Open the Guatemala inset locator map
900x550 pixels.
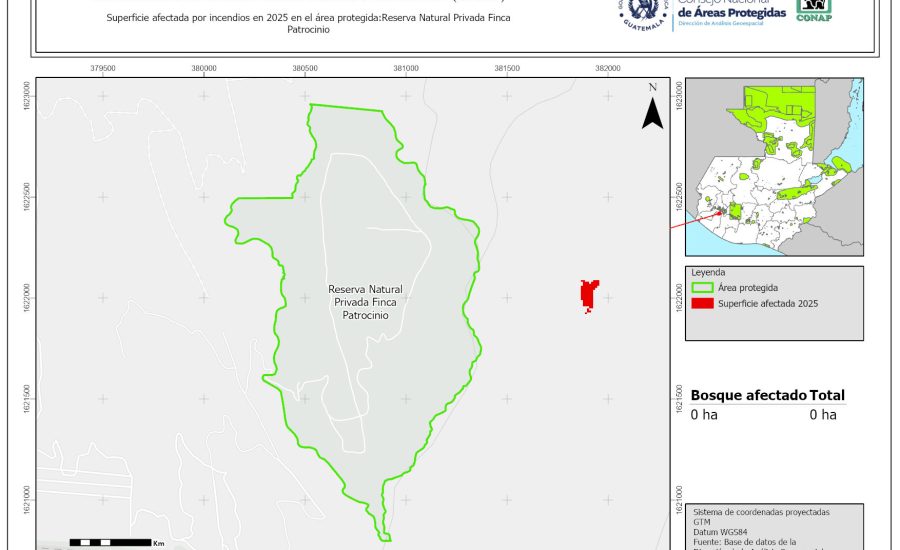[x=775, y=168]
